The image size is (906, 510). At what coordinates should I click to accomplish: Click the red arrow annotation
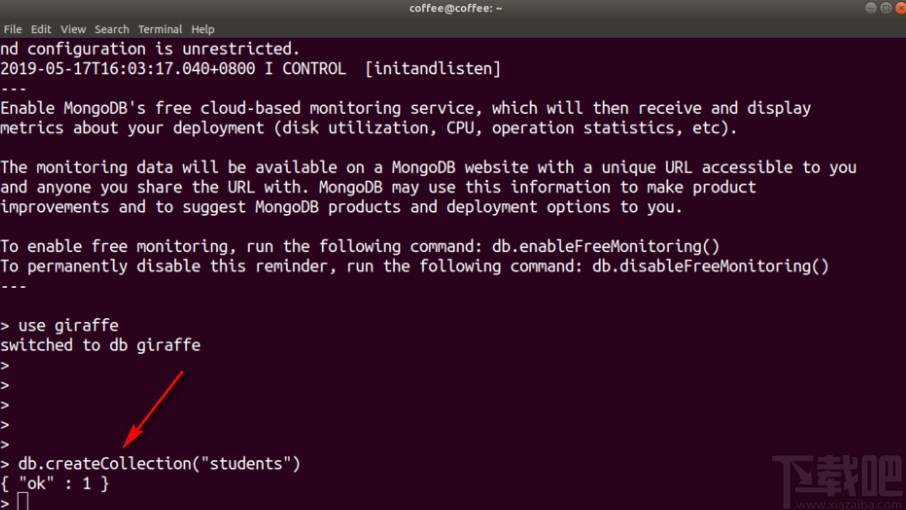click(x=153, y=409)
